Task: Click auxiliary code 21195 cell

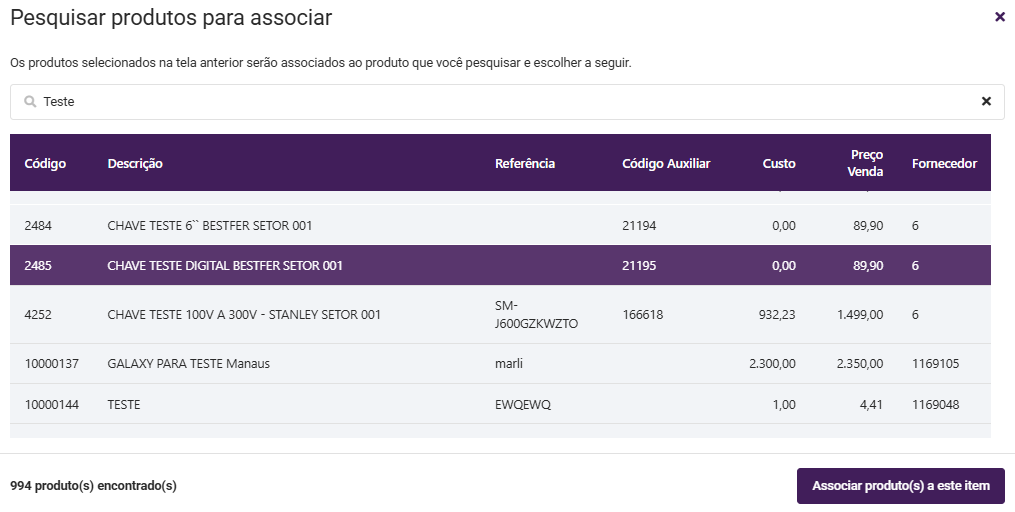Action: (639, 266)
